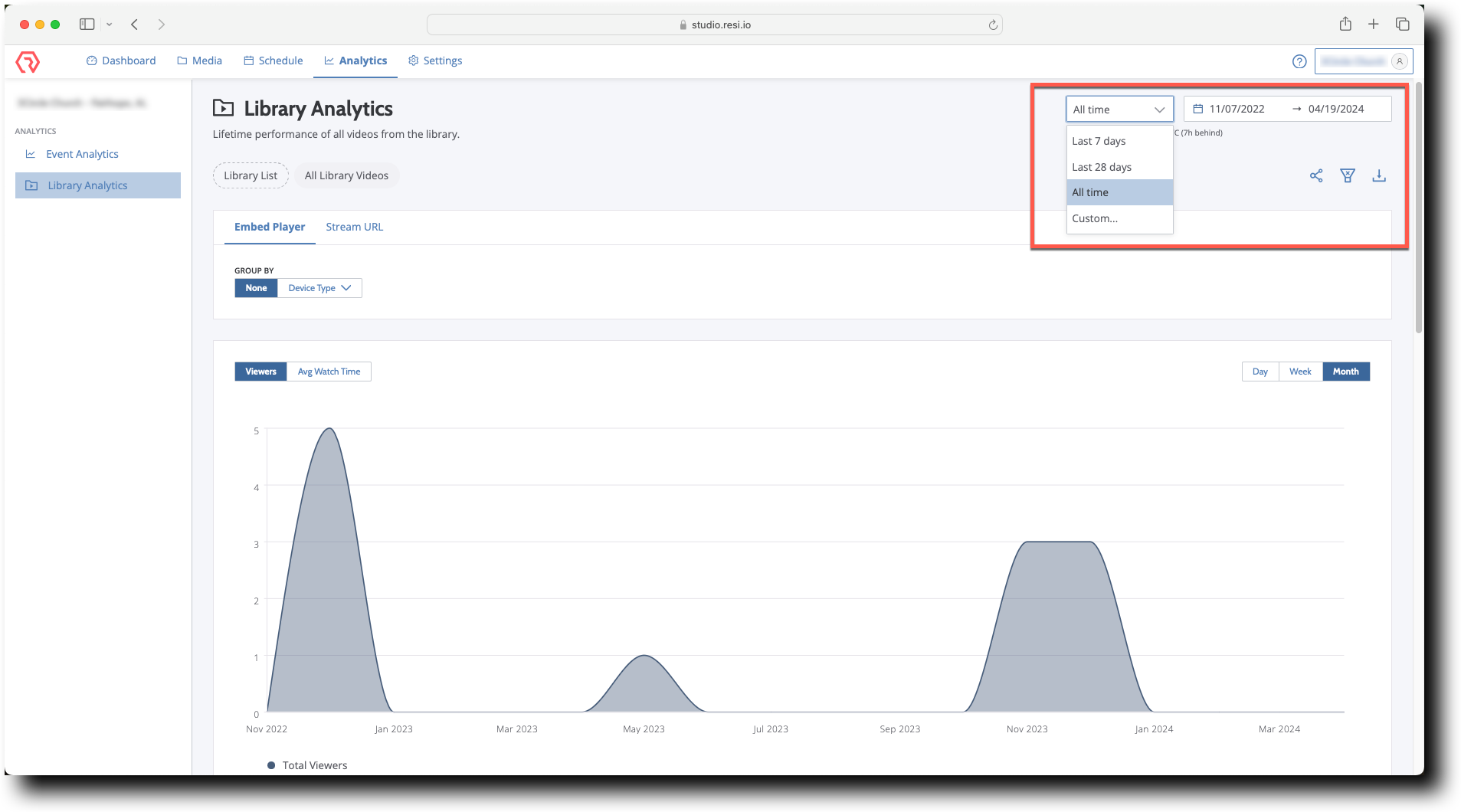
Task: Open the help question mark icon
Action: (x=1299, y=61)
